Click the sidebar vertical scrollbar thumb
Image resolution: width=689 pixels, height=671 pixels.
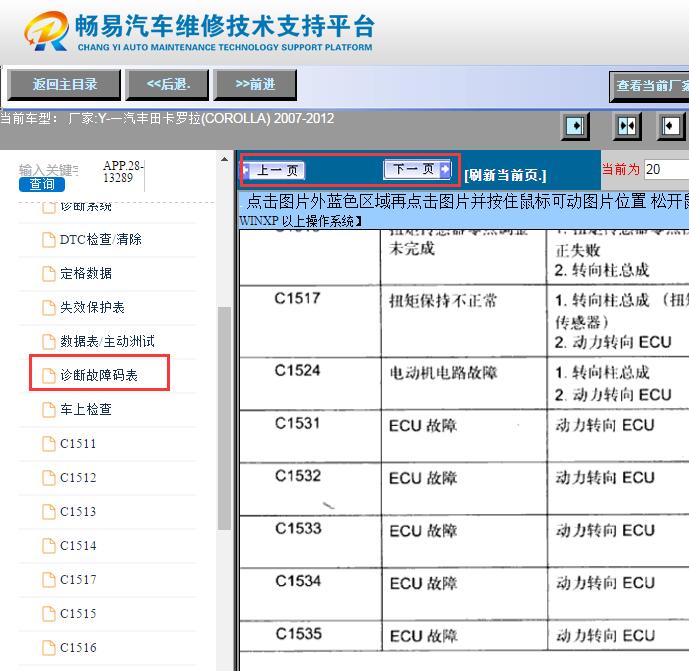tap(225, 418)
